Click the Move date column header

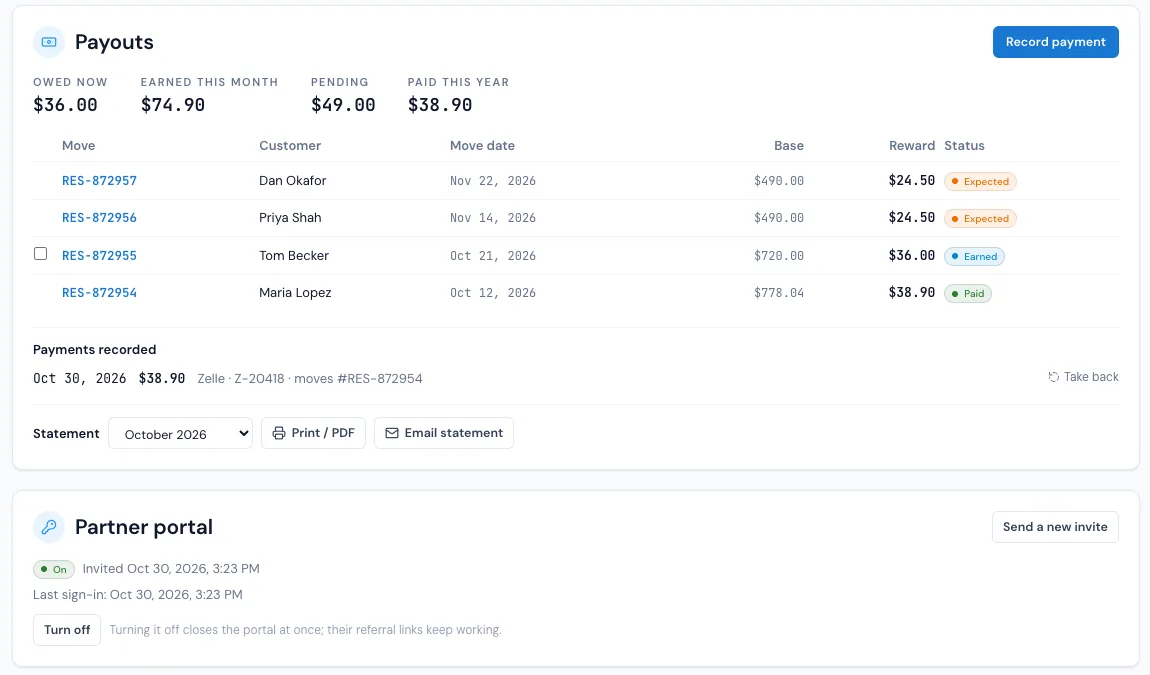pos(482,145)
